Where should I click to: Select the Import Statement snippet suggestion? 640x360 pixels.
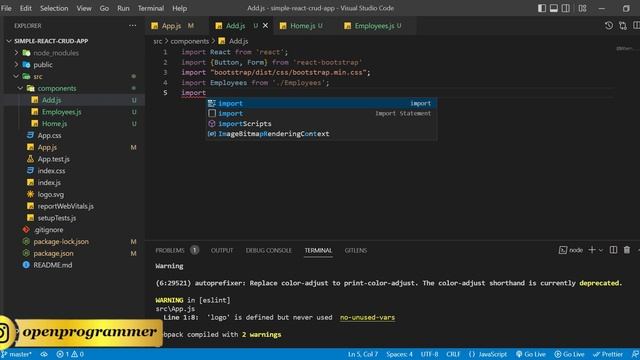click(x=321, y=113)
